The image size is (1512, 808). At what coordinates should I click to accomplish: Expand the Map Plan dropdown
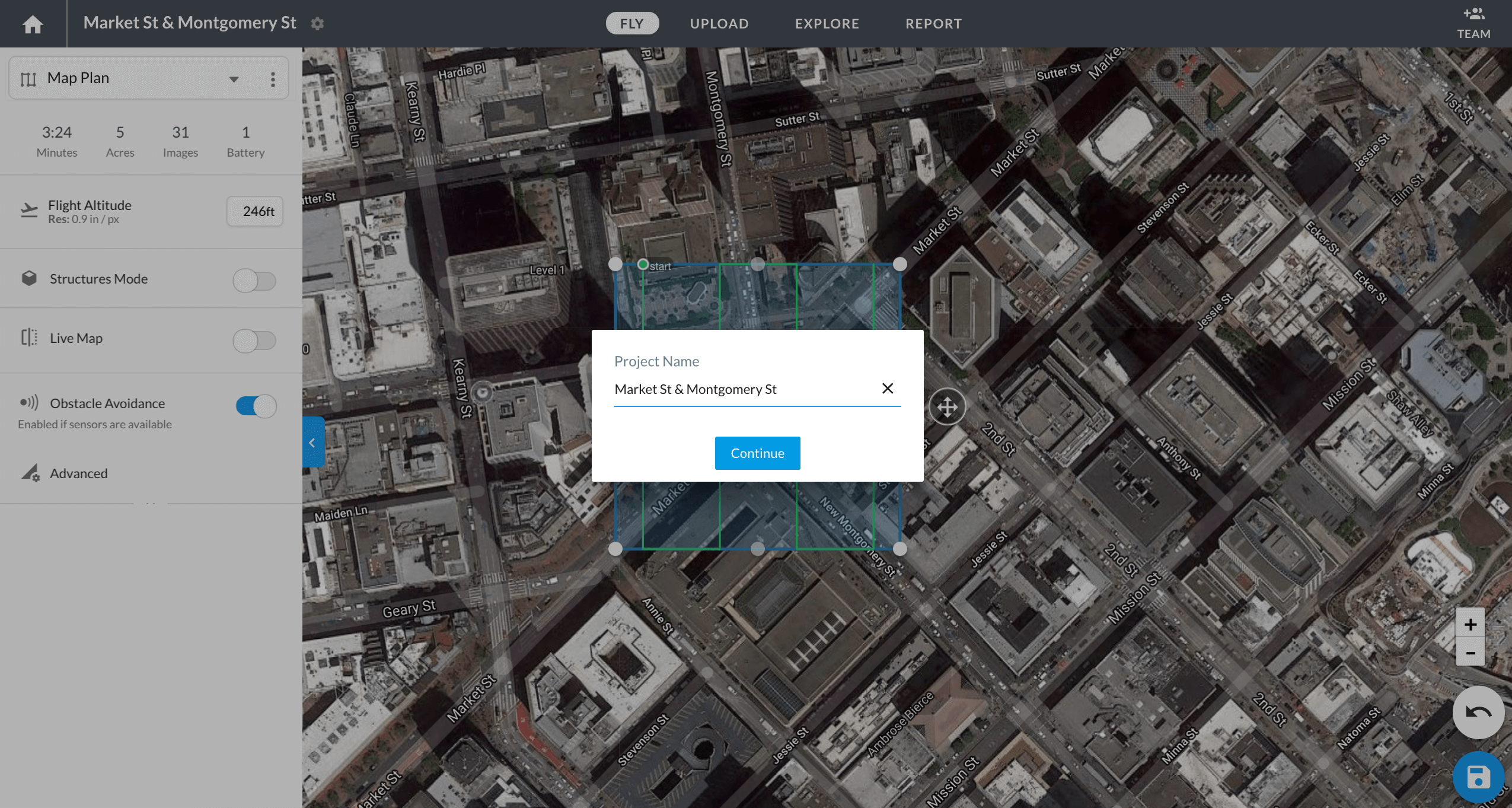pyautogui.click(x=234, y=79)
